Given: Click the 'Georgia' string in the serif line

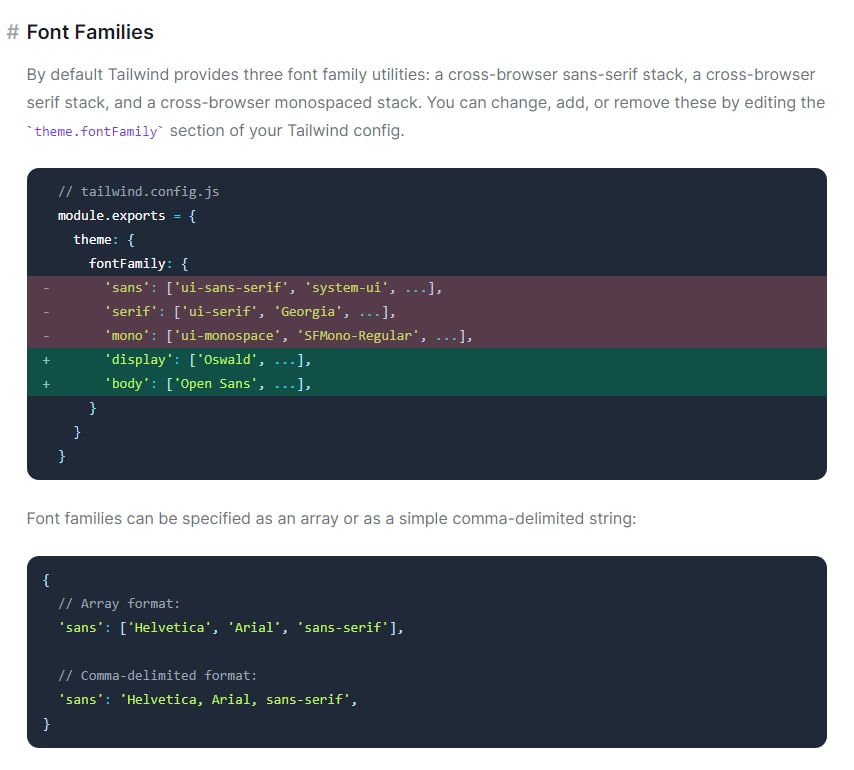Looking at the screenshot, I should click(x=309, y=312).
